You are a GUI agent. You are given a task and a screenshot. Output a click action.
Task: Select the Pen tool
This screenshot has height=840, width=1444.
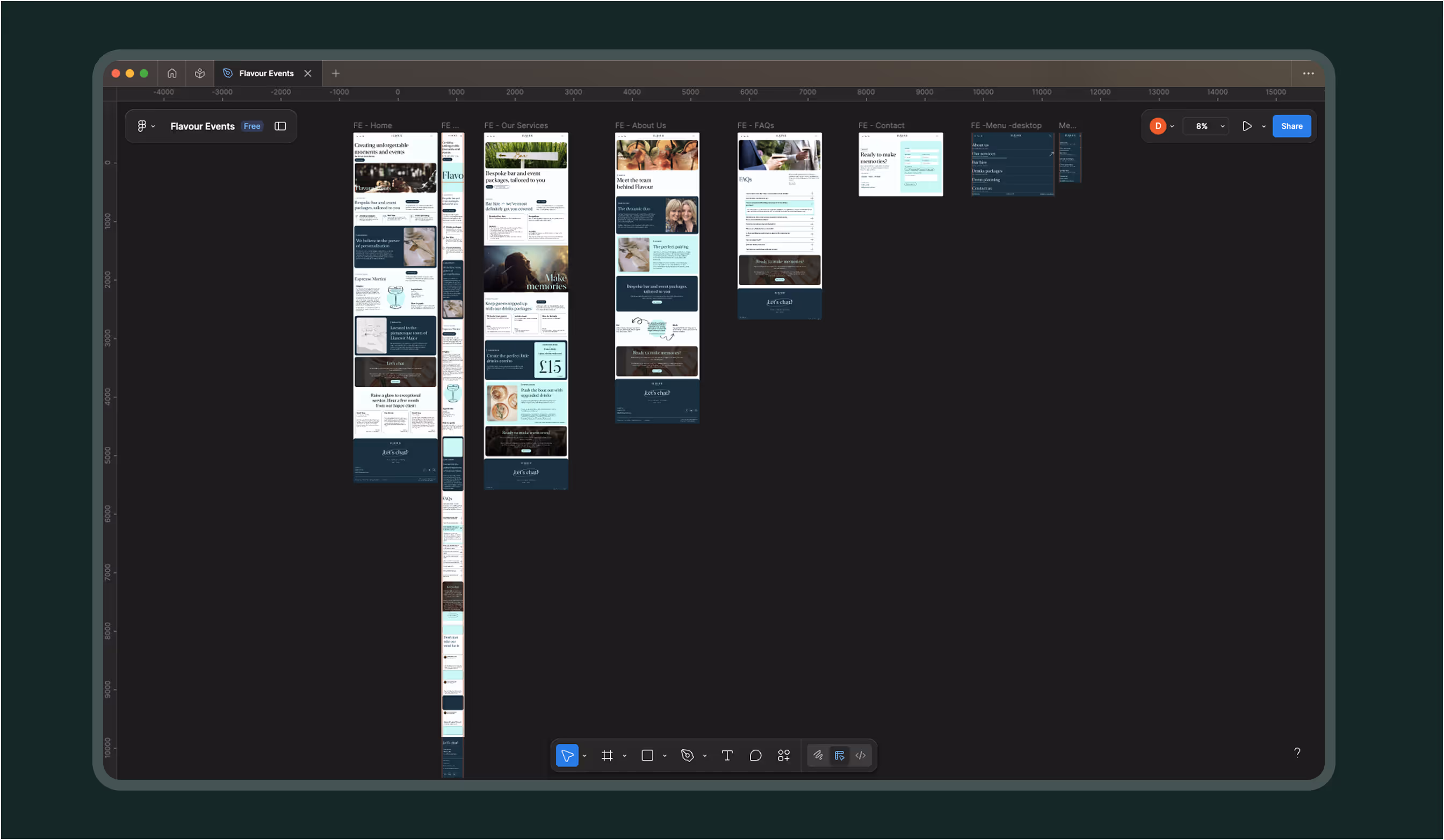click(688, 755)
